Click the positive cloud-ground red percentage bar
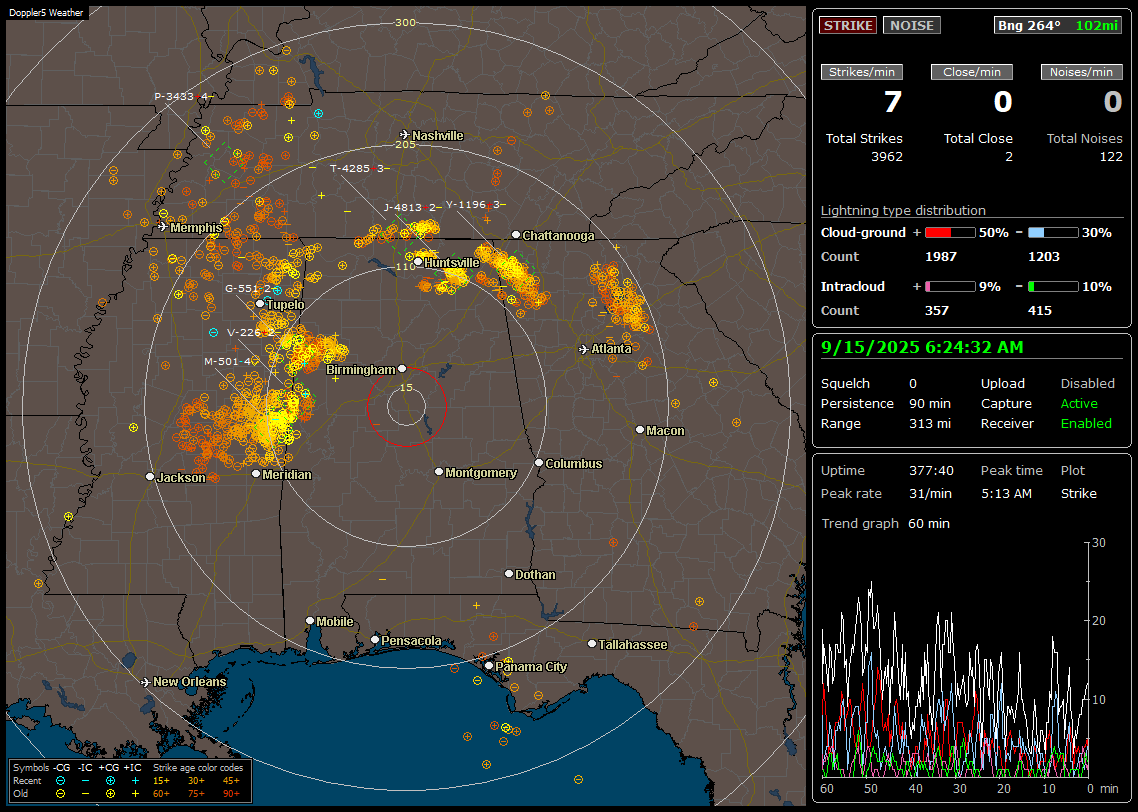The width and height of the screenshot is (1138, 812). point(950,233)
